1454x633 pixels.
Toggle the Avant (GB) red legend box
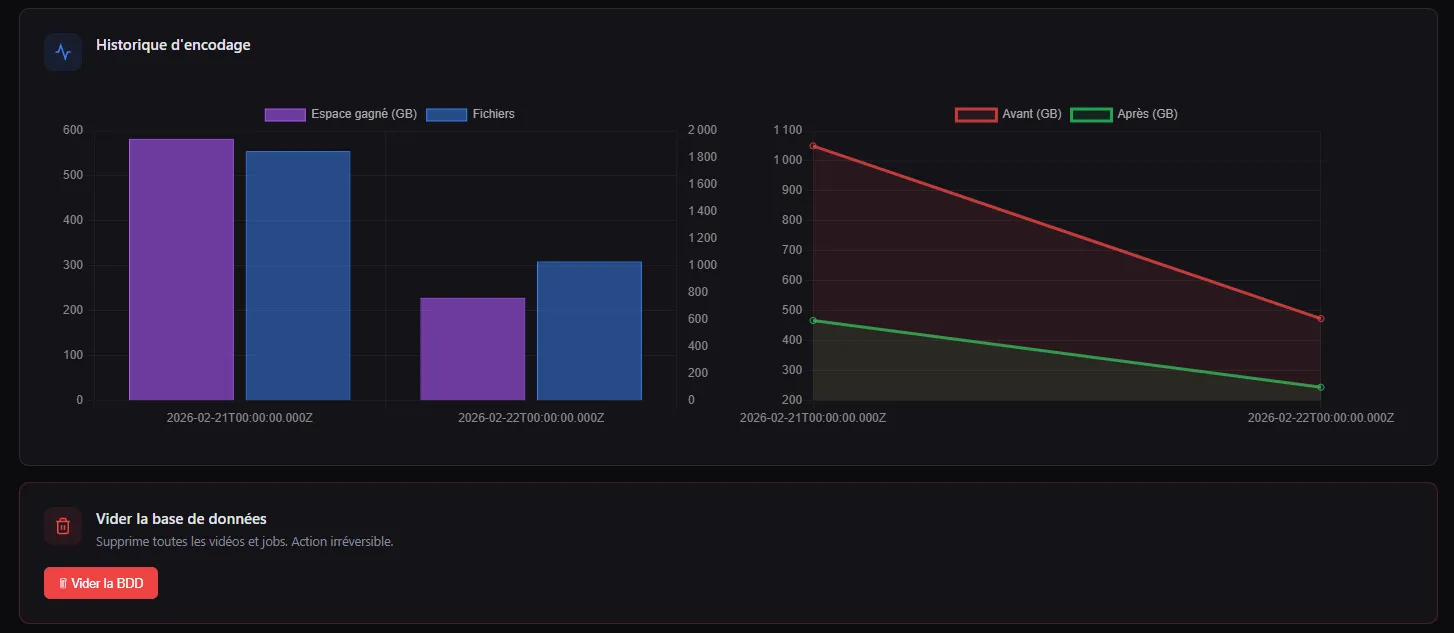coord(977,114)
